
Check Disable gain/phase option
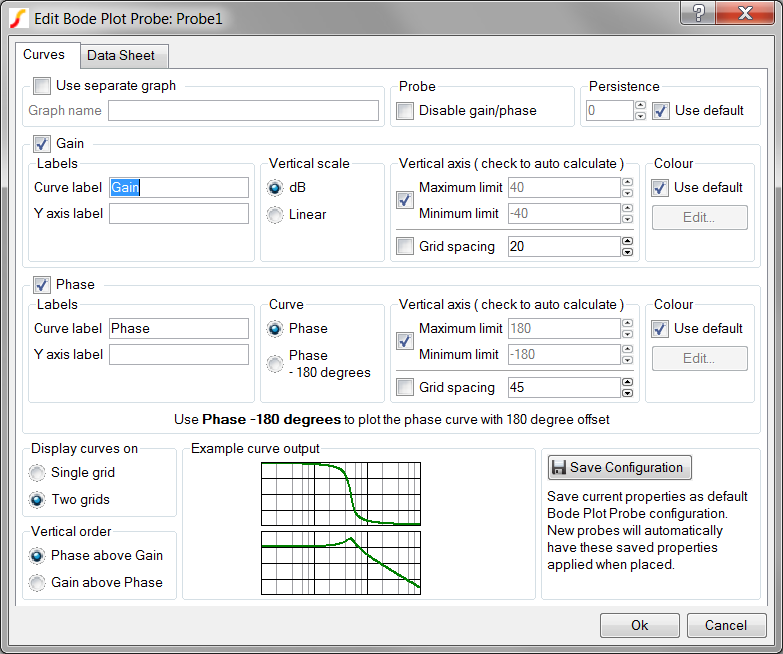[405, 111]
